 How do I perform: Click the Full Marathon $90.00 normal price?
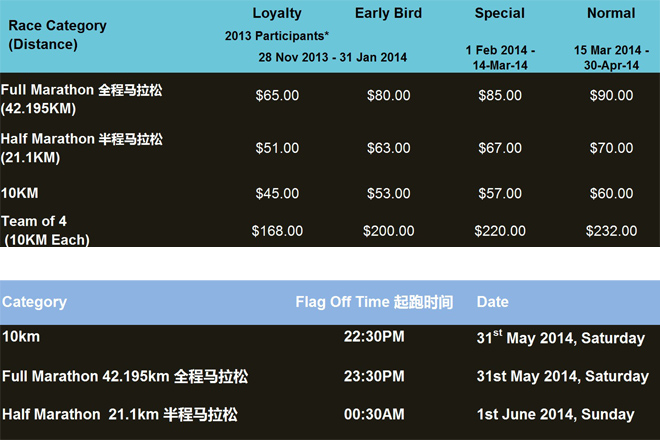pos(610,96)
